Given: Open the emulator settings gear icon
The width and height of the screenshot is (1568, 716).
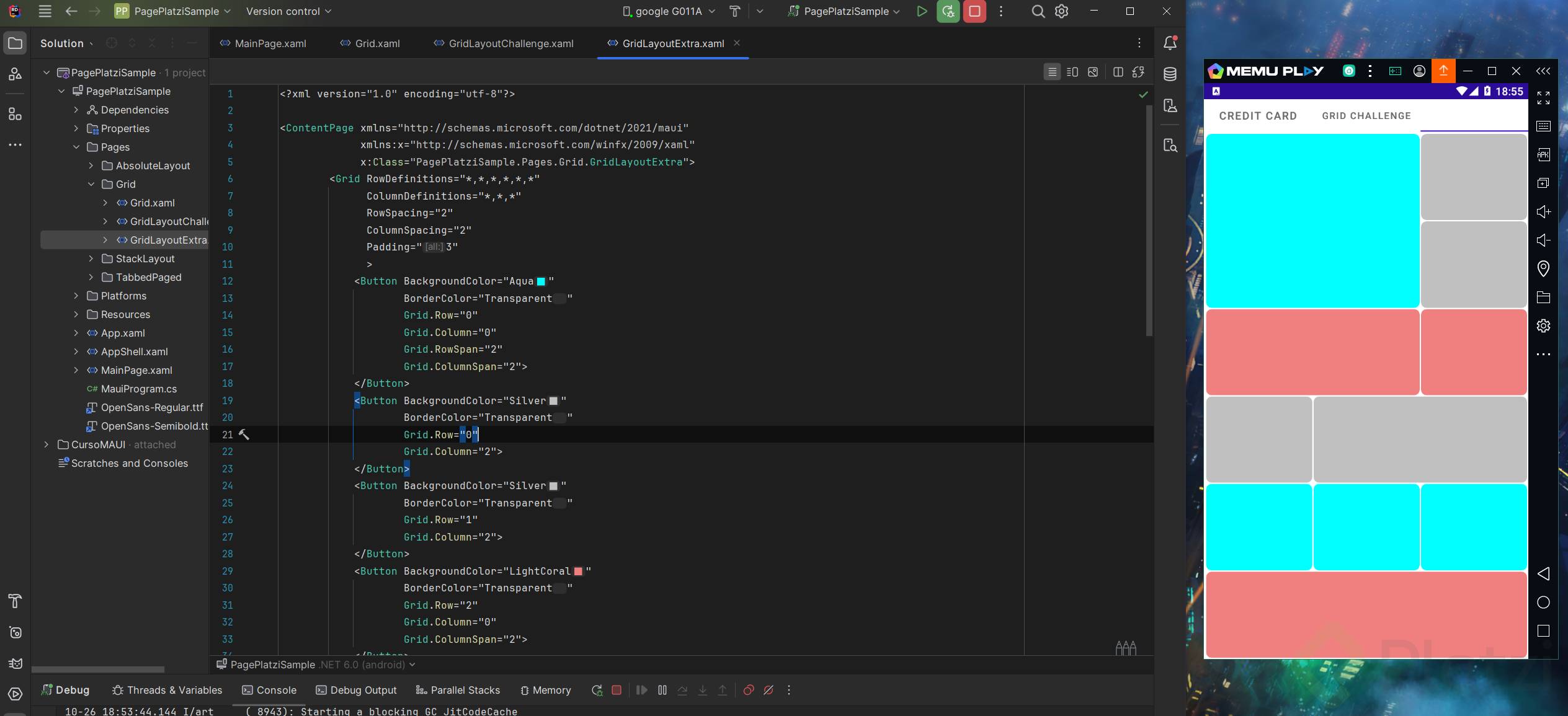Looking at the screenshot, I should [x=1543, y=325].
